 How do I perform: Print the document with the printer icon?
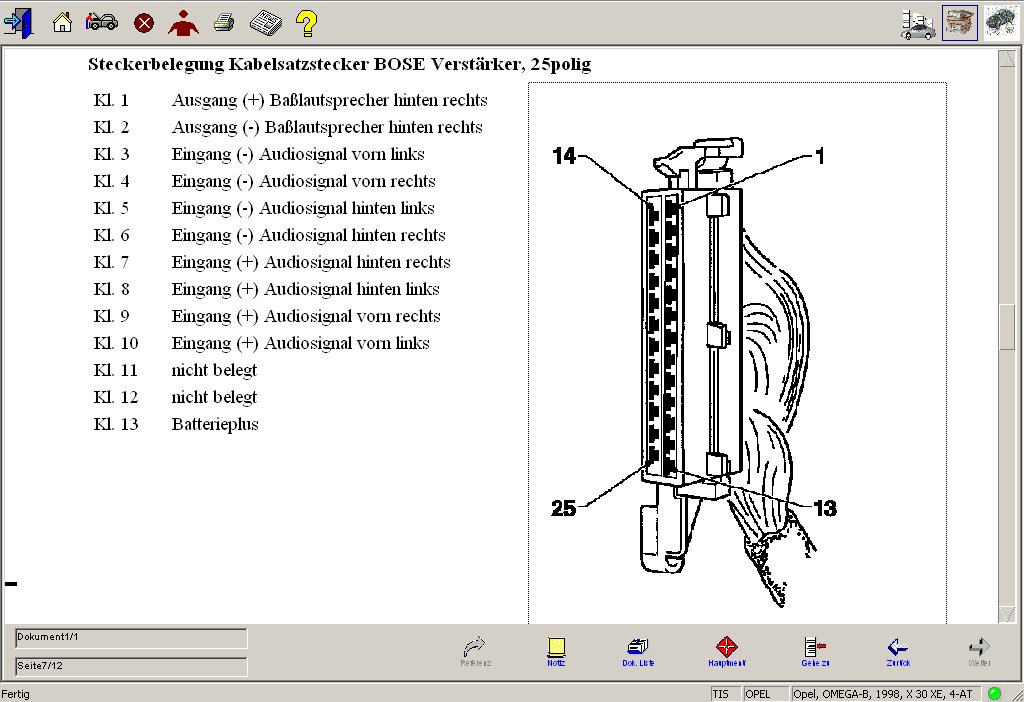click(x=224, y=22)
